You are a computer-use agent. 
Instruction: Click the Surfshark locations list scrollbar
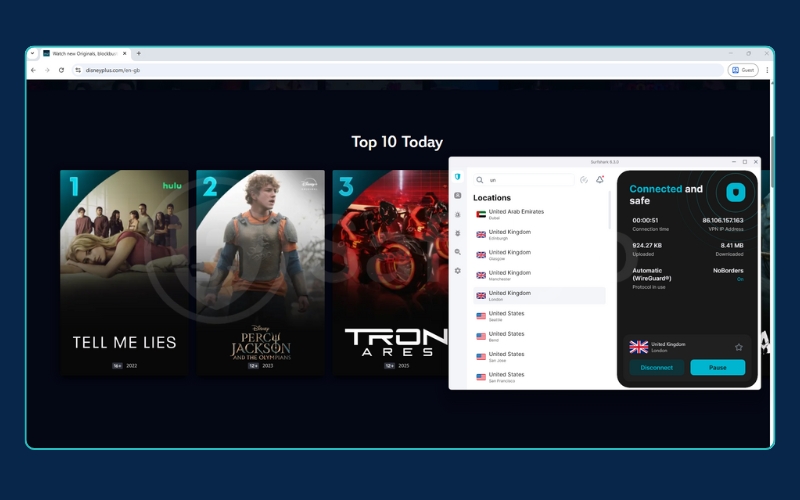click(610, 210)
